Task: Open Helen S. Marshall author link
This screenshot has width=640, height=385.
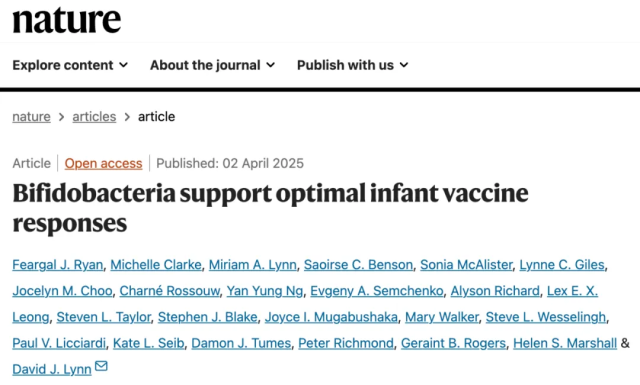Action: [565, 343]
